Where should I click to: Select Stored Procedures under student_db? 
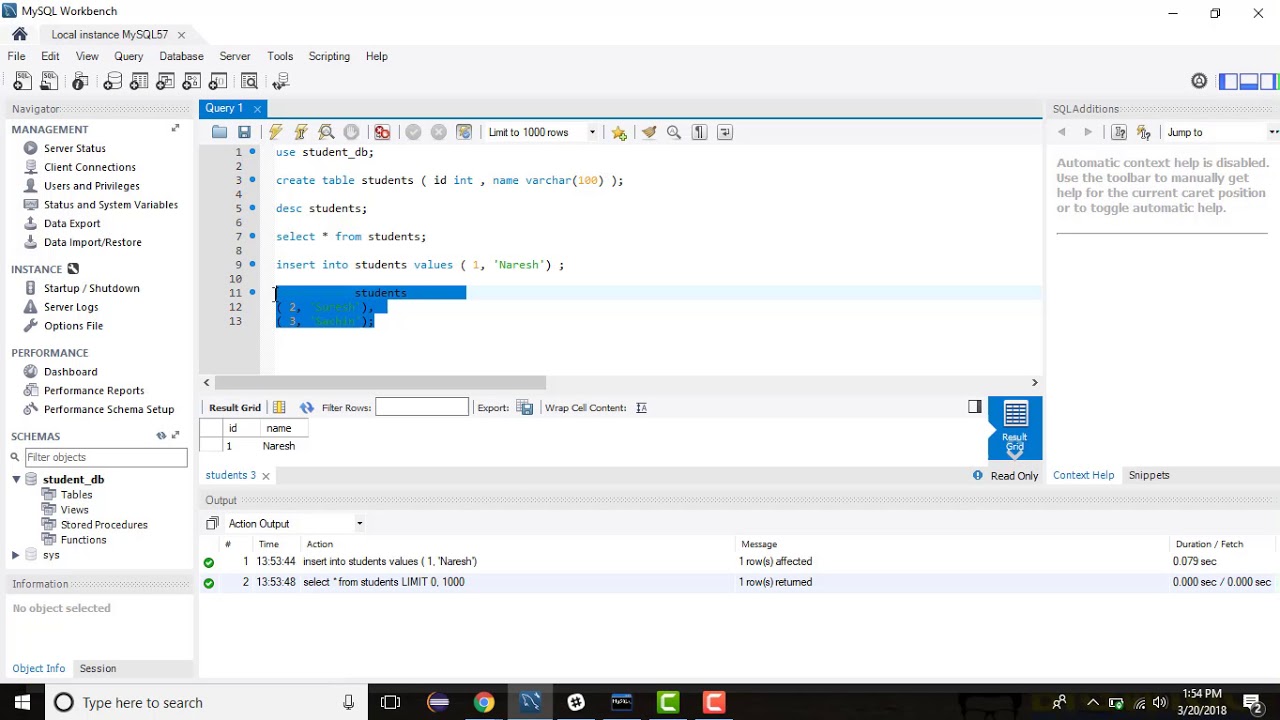click(104, 524)
